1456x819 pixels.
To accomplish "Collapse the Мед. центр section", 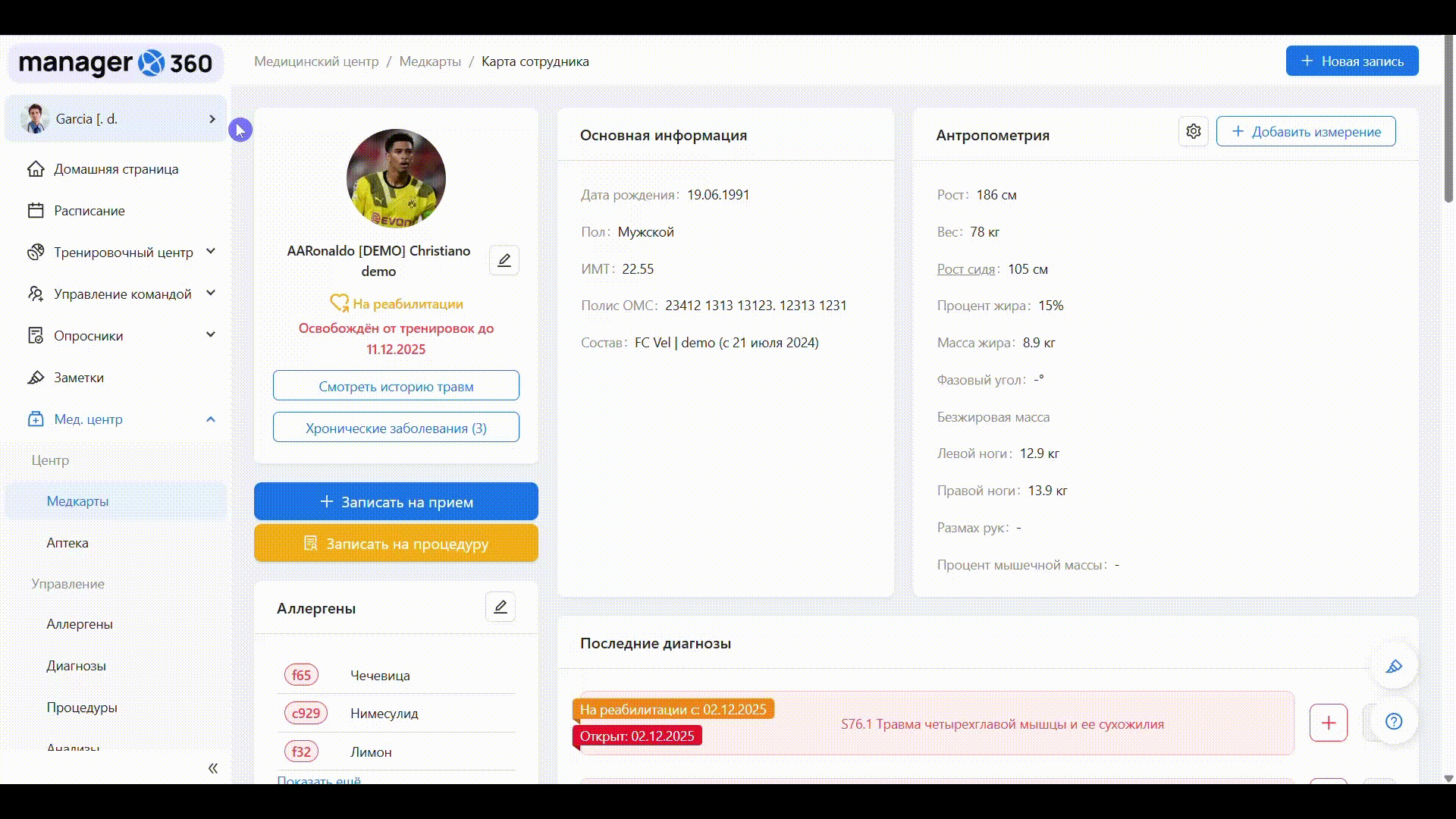I will click(211, 419).
